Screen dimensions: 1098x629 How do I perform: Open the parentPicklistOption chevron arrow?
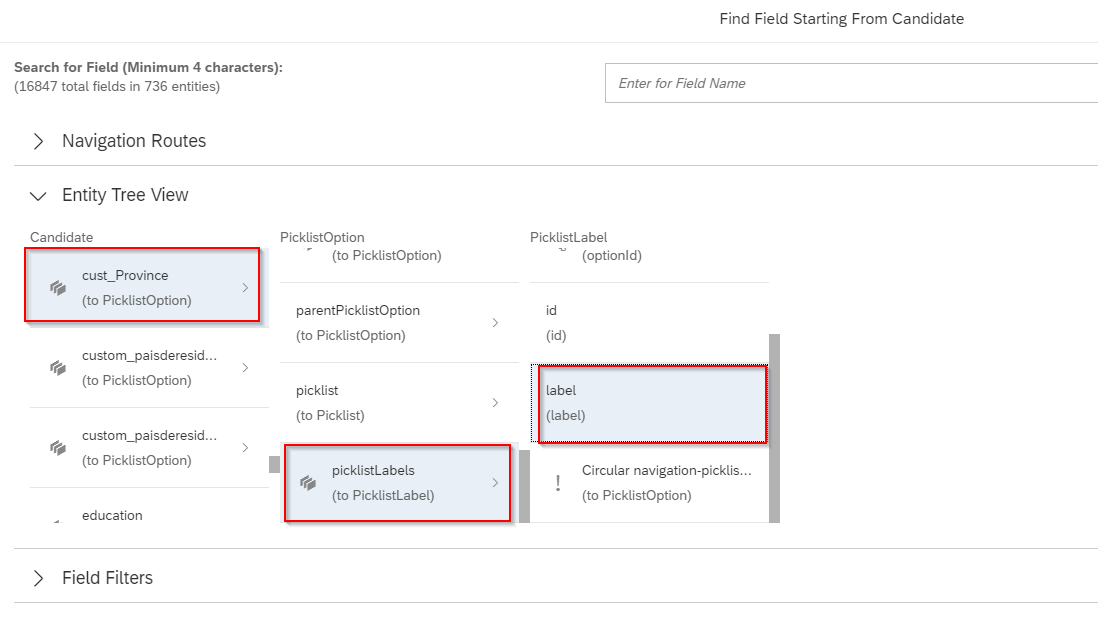pos(495,323)
